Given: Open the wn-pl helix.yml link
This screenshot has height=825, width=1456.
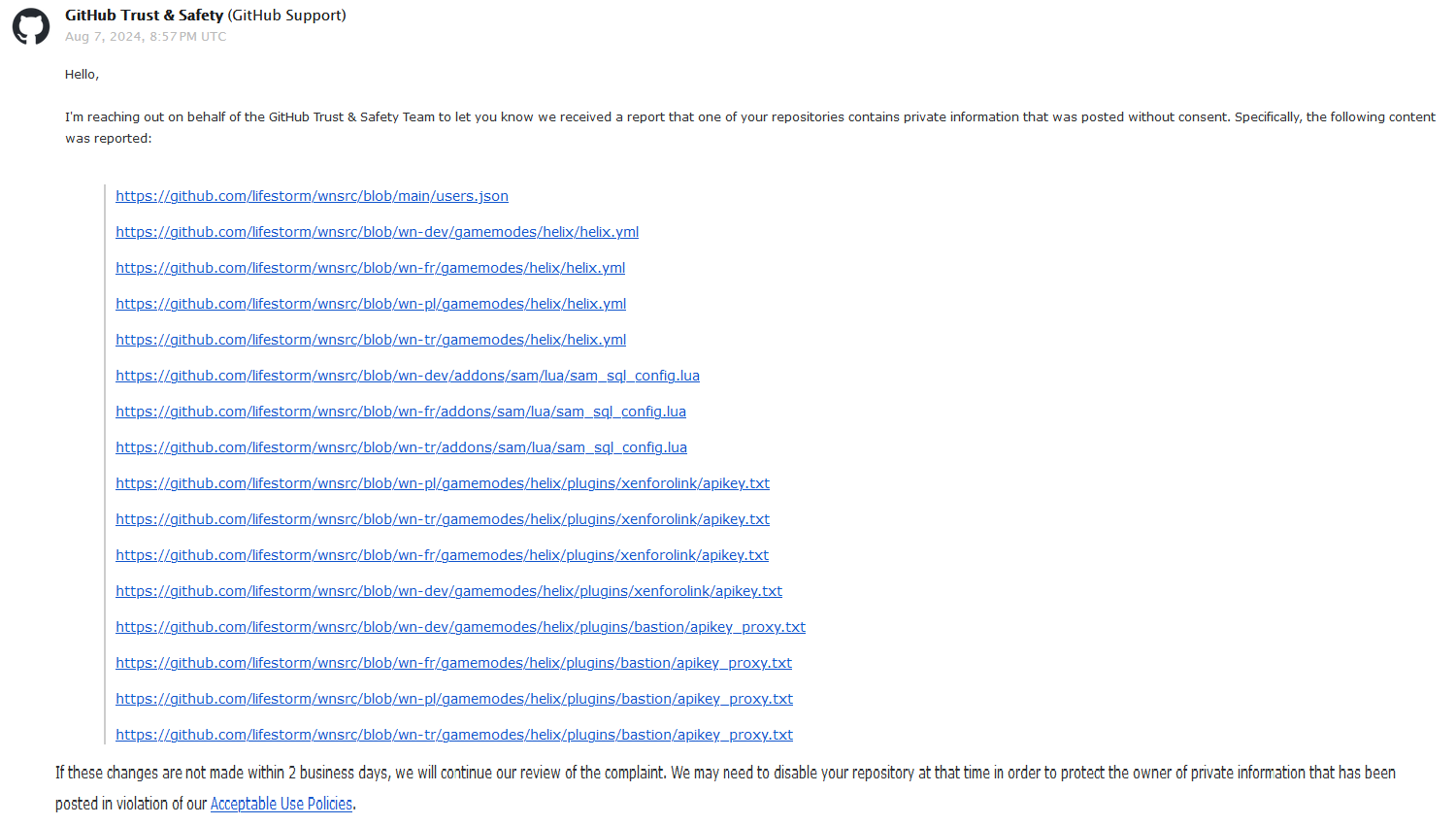Looking at the screenshot, I should [x=371, y=304].
